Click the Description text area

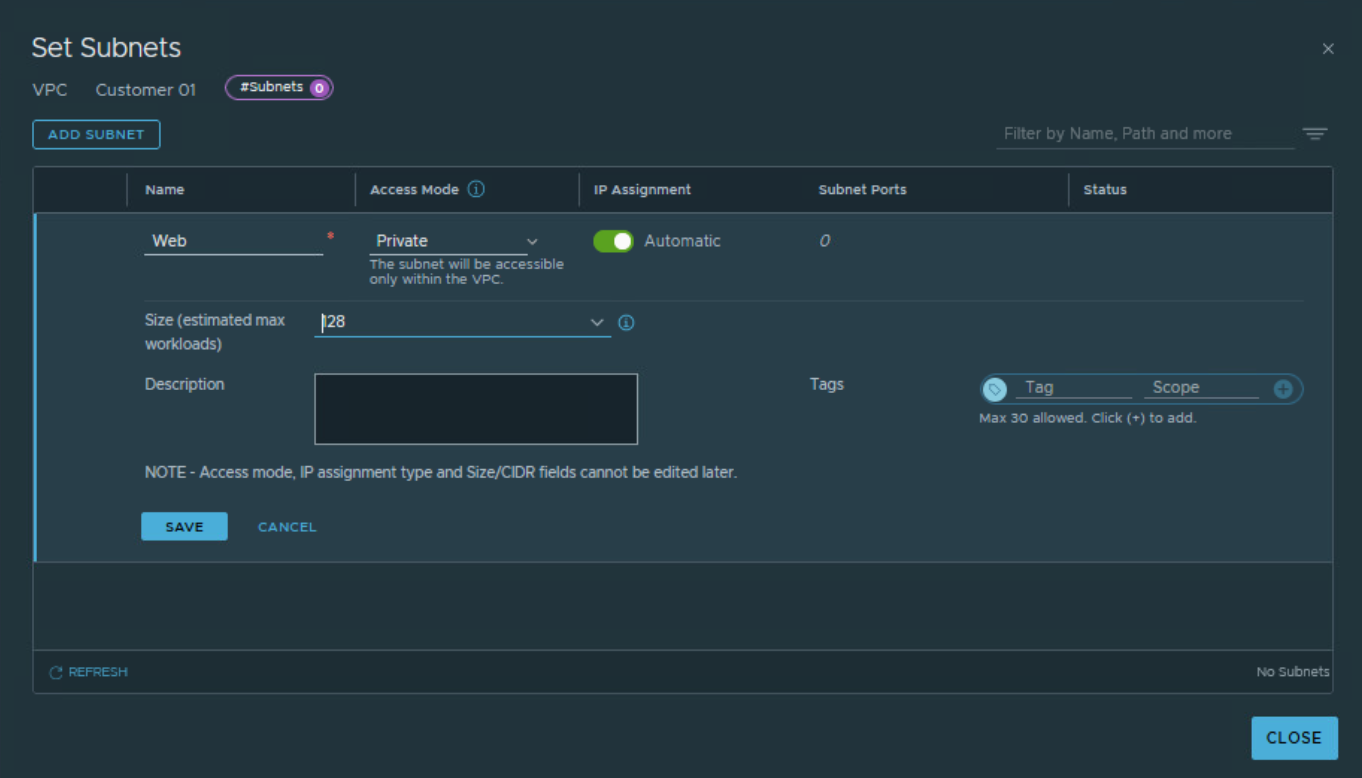tap(476, 409)
